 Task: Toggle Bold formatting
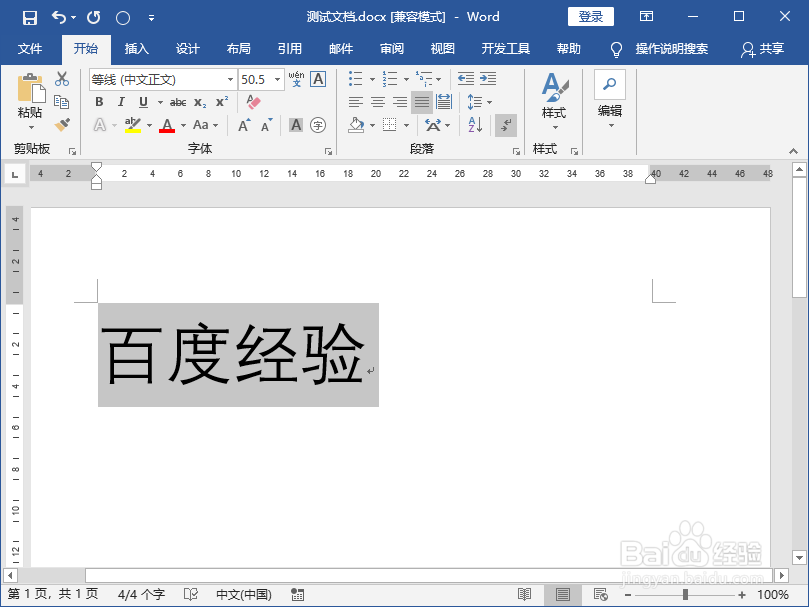pos(99,102)
